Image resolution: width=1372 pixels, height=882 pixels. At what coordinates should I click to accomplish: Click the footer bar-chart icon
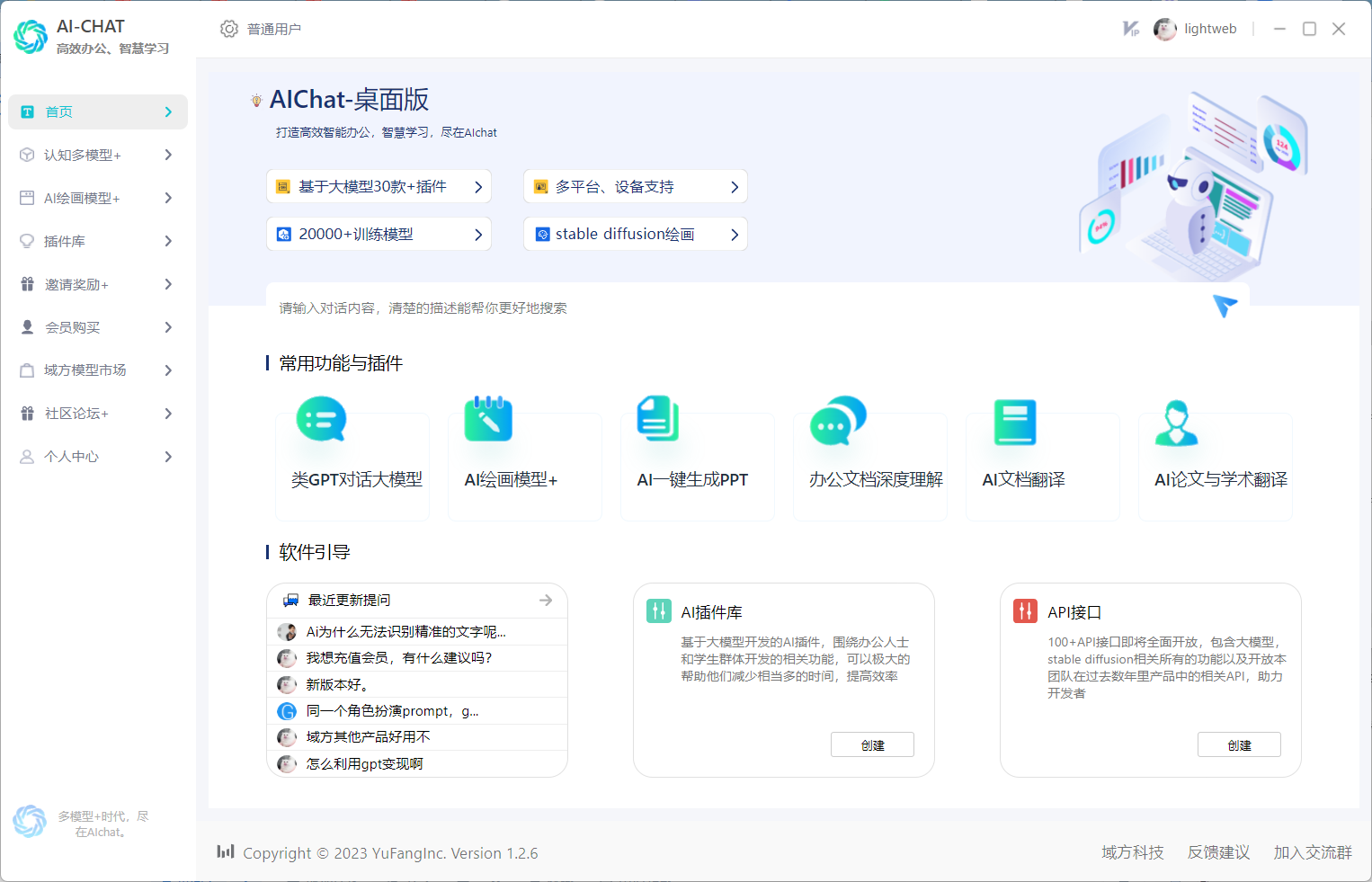point(226,851)
